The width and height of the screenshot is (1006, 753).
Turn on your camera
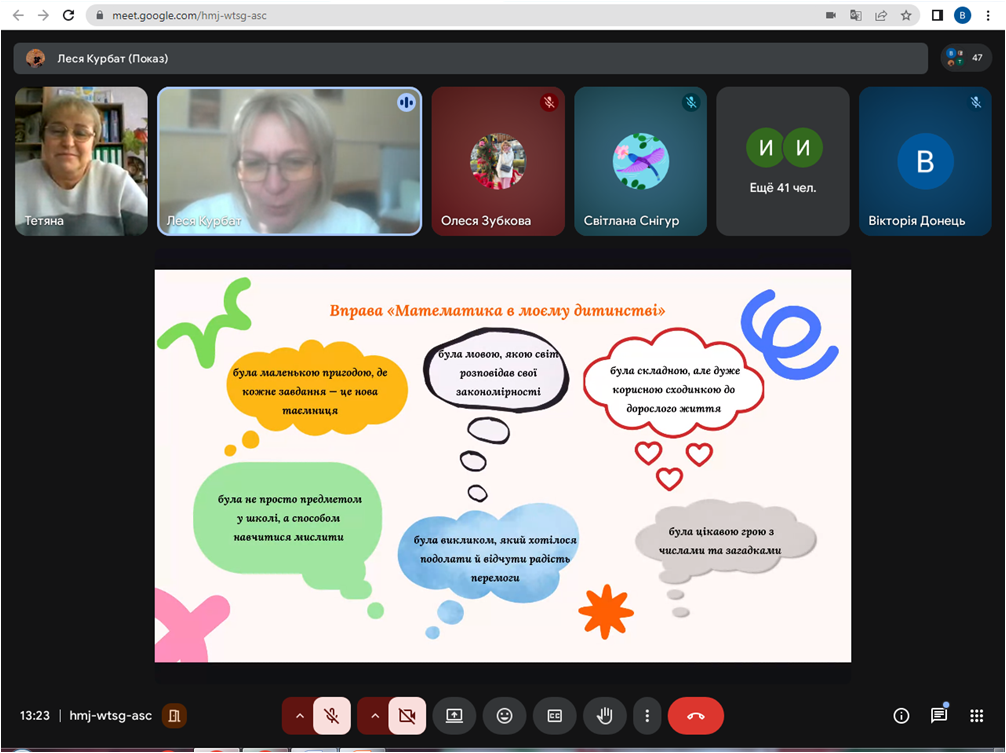(407, 716)
